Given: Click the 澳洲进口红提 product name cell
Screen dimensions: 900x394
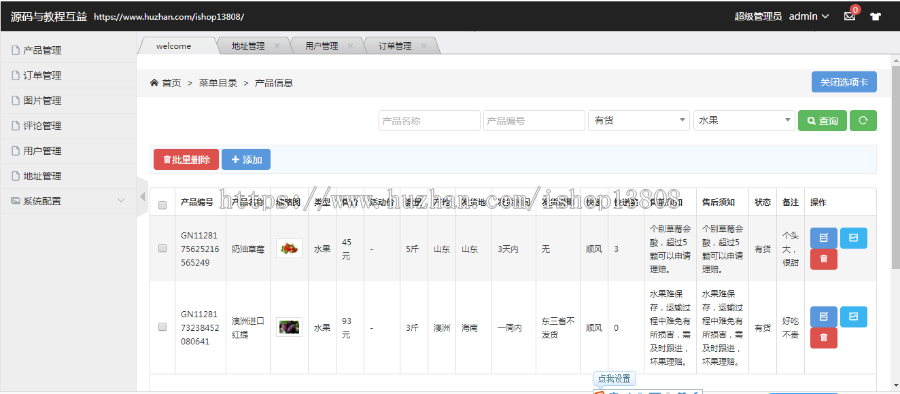Looking at the screenshot, I should pos(248,327).
